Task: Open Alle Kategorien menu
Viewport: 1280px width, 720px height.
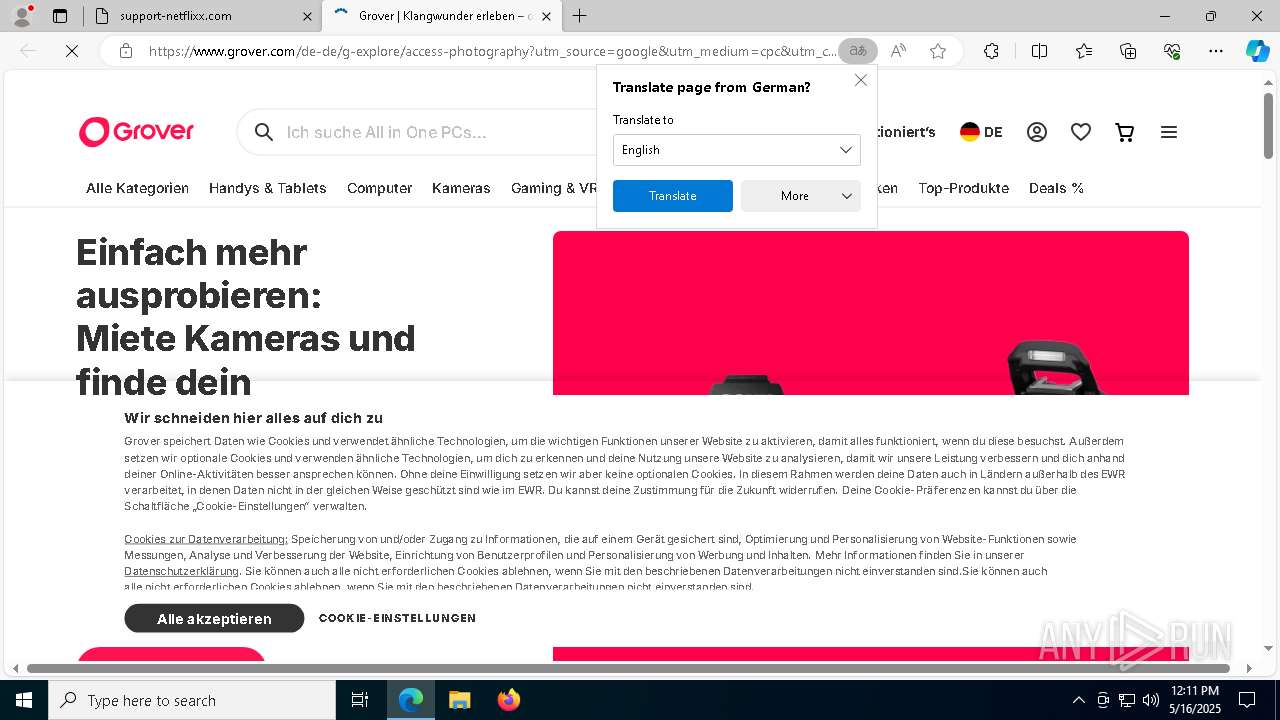Action: (x=137, y=188)
